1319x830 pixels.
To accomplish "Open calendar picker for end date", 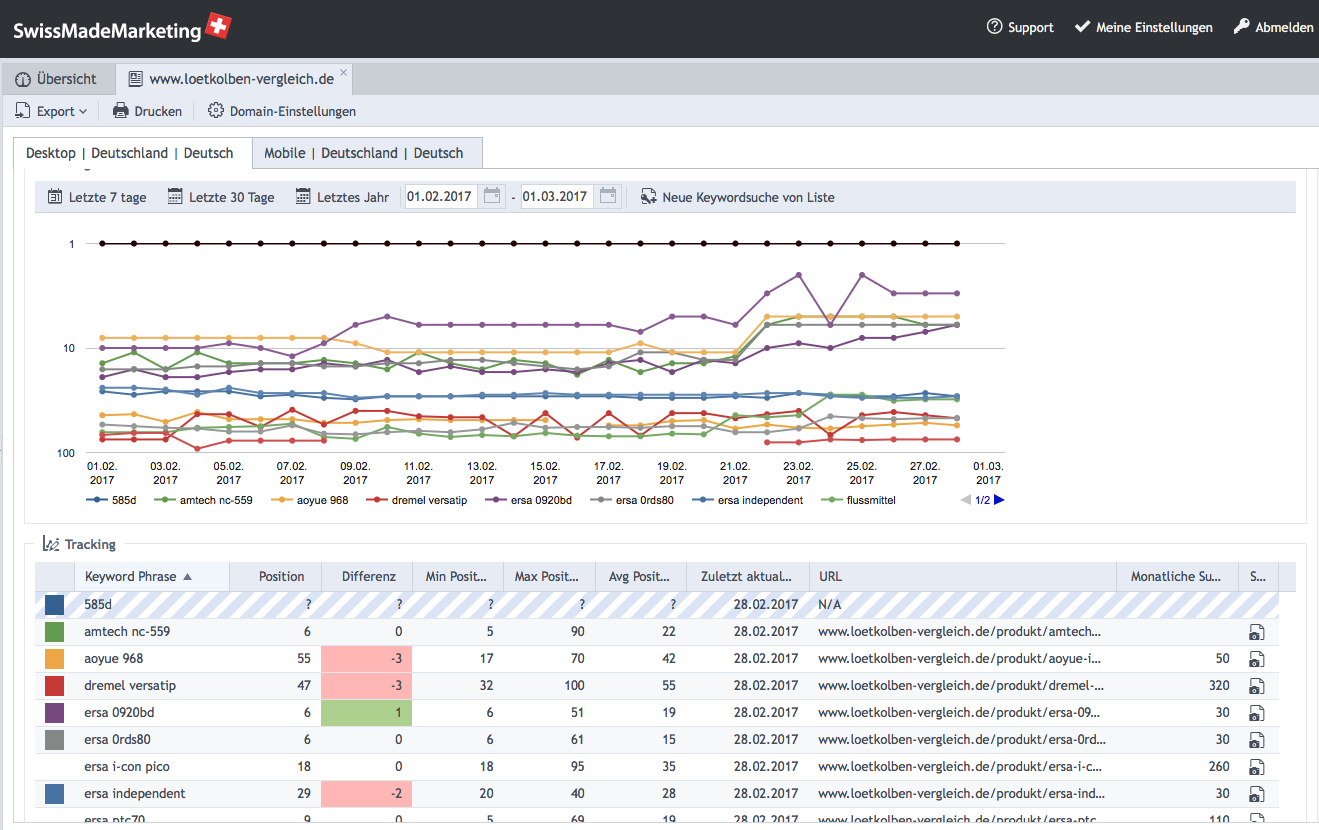I will coord(608,196).
